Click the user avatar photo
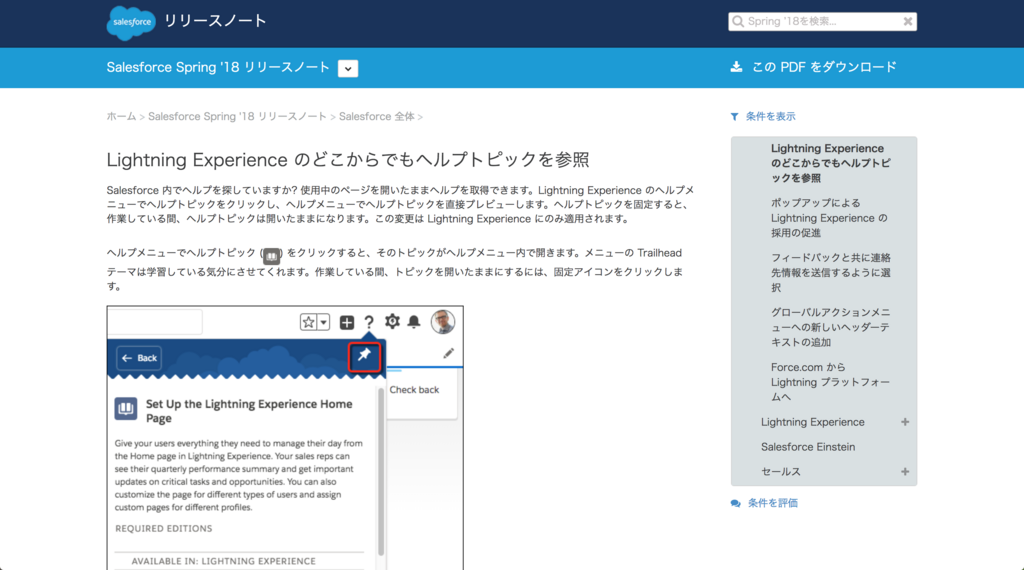This screenshot has width=1024, height=570. pyautogui.click(x=443, y=322)
